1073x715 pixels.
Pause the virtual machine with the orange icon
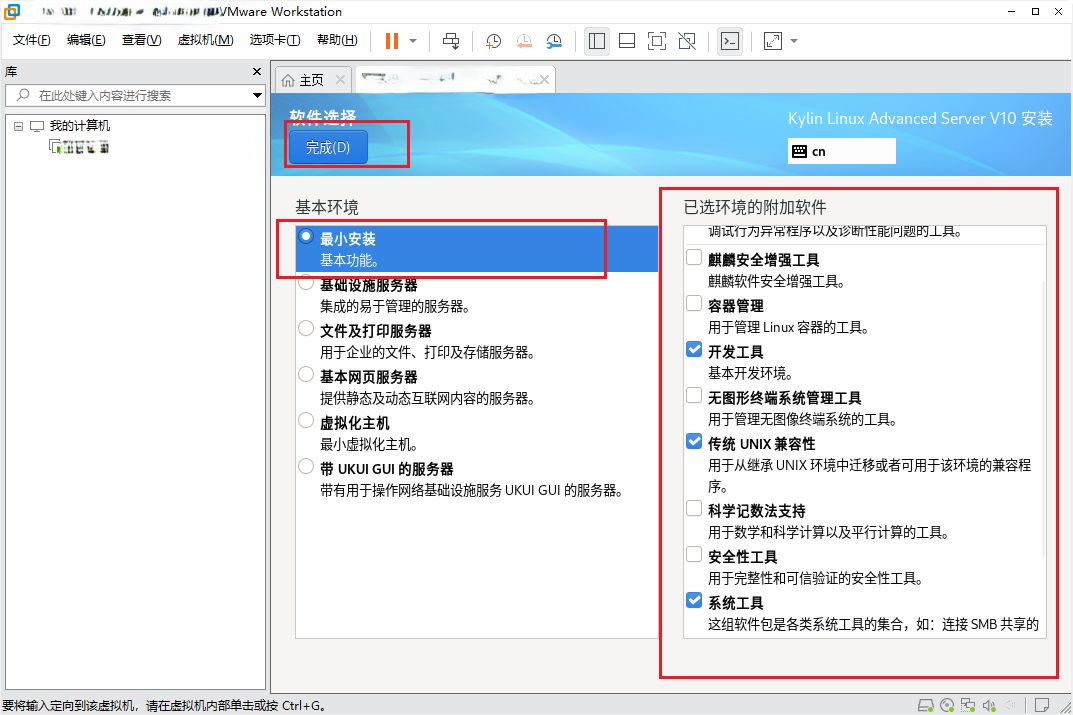(x=391, y=41)
